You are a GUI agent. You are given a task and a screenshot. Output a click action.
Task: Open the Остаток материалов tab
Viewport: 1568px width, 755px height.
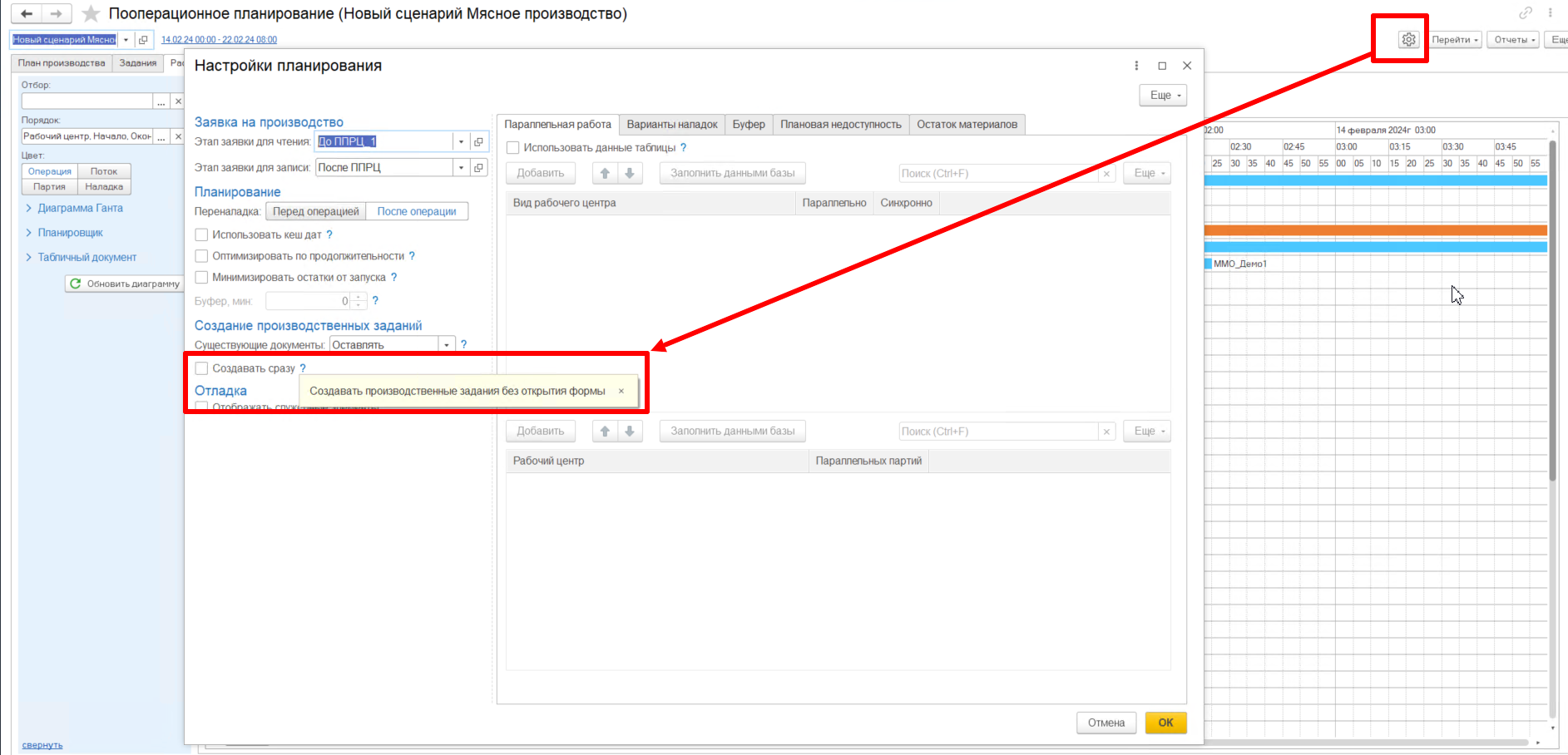[967, 125]
